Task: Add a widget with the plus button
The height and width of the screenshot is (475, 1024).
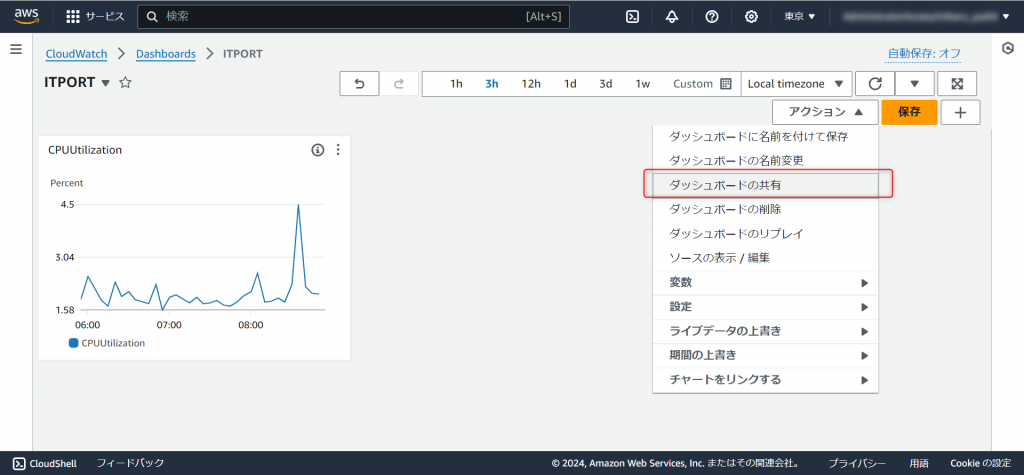Action: (961, 112)
